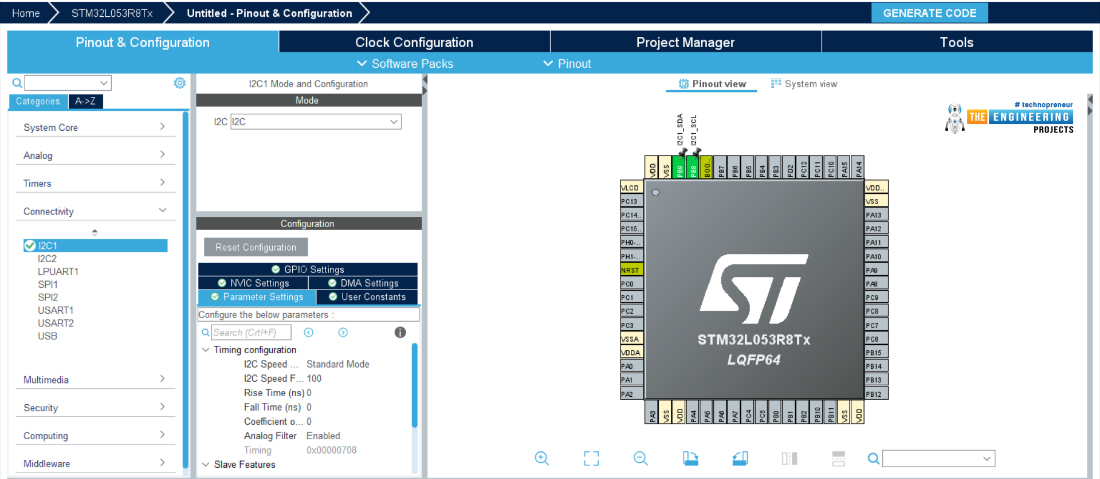Click the PA13 pin on the chip
The height and width of the screenshot is (479, 1100).
pyautogui.click(x=876, y=215)
